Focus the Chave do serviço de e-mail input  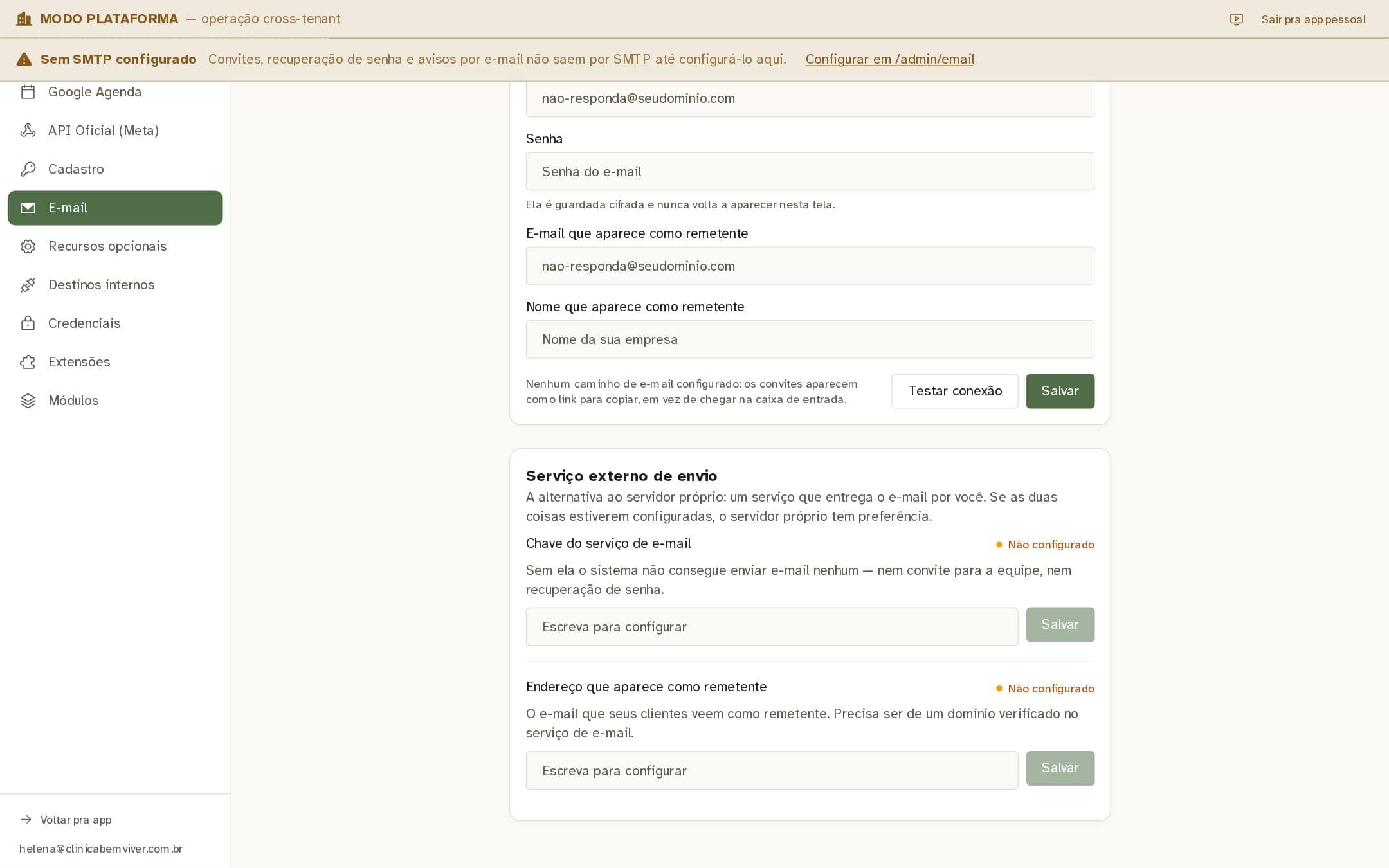[x=772, y=626]
